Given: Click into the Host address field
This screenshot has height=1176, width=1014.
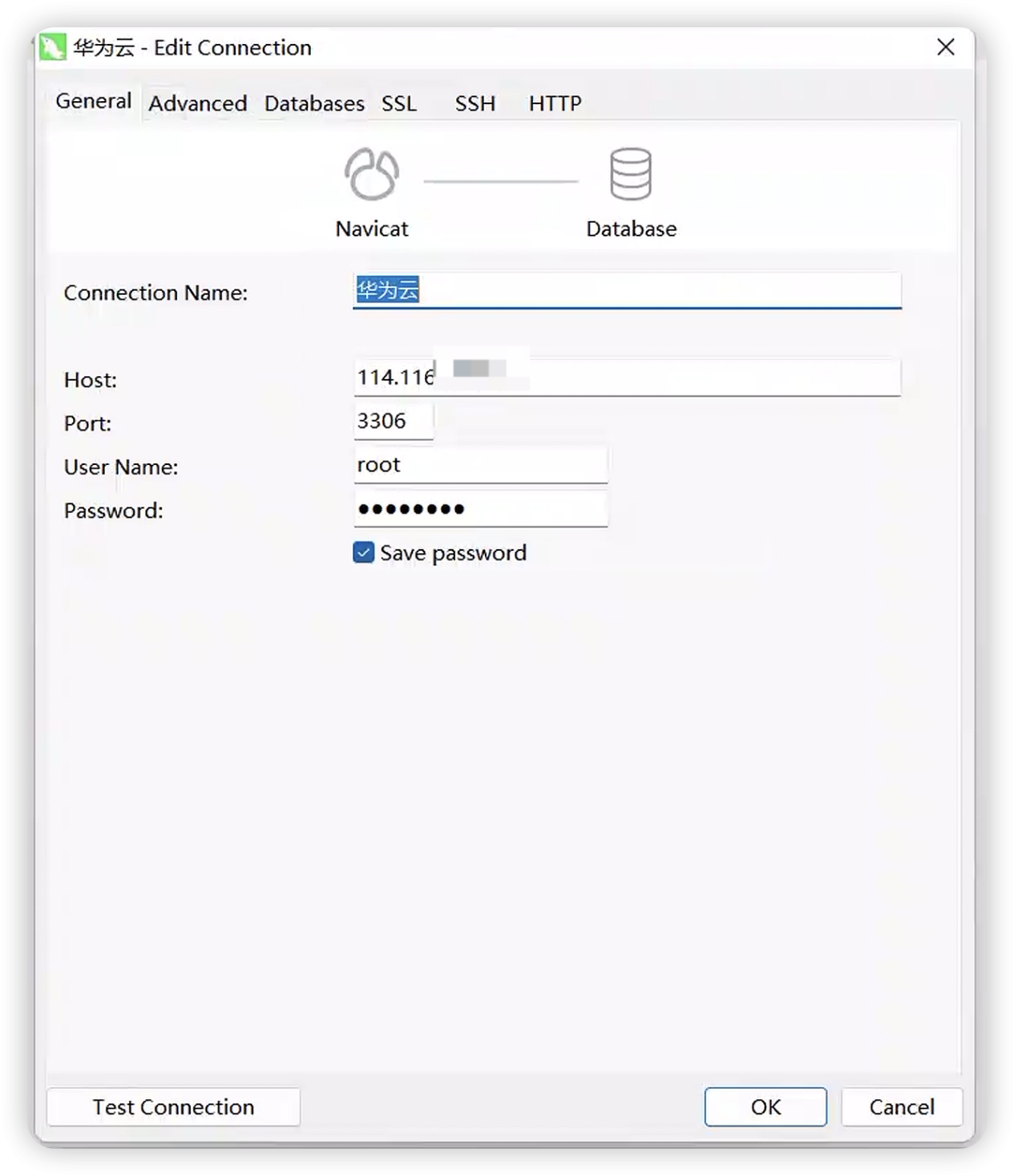Looking at the screenshot, I should [x=627, y=377].
